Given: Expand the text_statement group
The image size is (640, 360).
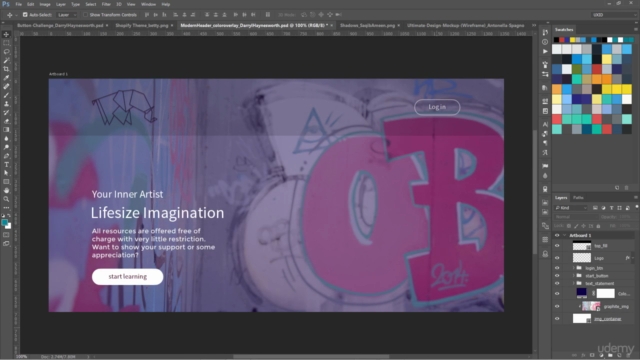Looking at the screenshot, I should [x=573, y=283].
